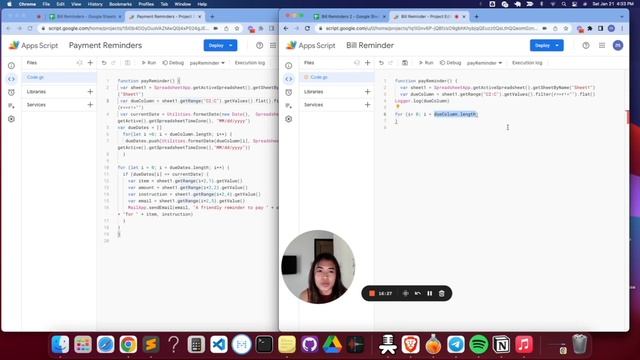The image size is (640, 360).
Task: Open Google apps grid in Bill Reminder header
Action: point(602,45)
